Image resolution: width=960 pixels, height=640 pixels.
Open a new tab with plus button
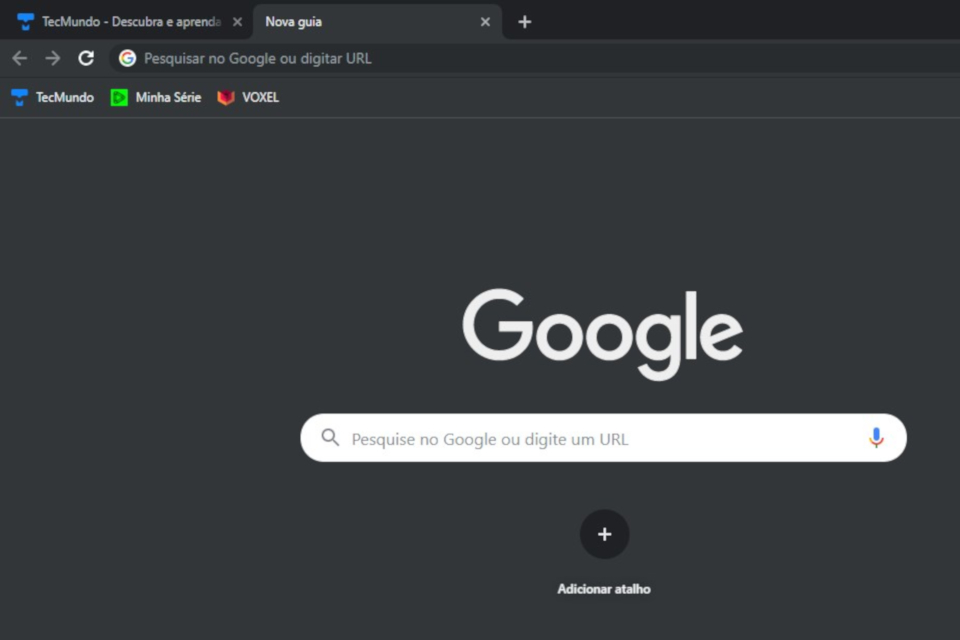524,21
